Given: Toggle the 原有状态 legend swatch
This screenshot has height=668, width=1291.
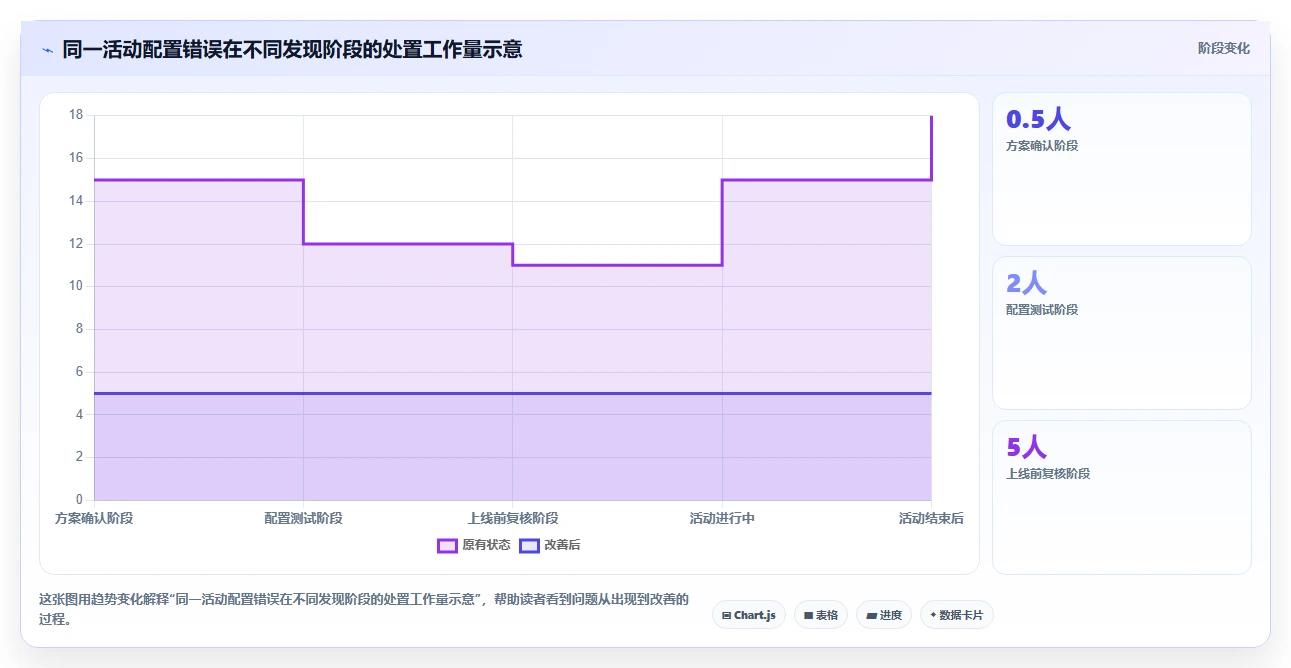Looking at the screenshot, I should pyautogui.click(x=447, y=545).
